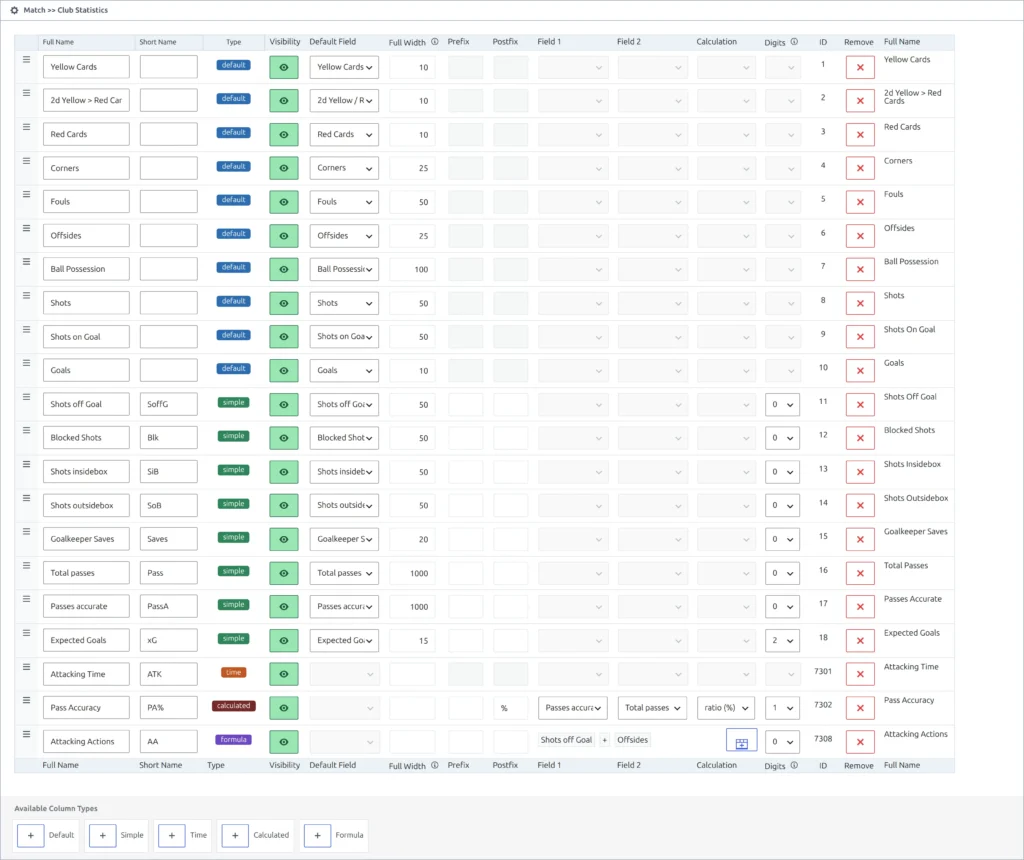Toggle visibility of 2d Yellow > Red Card

[283, 101]
